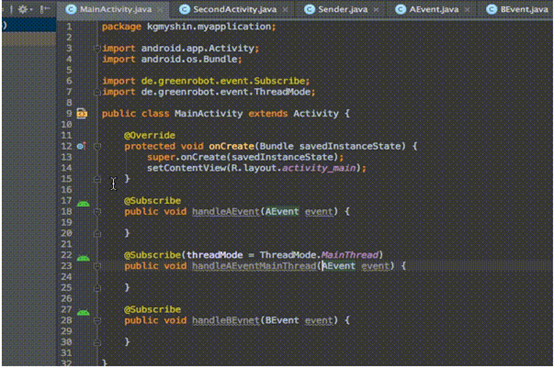Click the class file icon on the AEvent.java tab

pyautogui.click(x=400, y=10)
